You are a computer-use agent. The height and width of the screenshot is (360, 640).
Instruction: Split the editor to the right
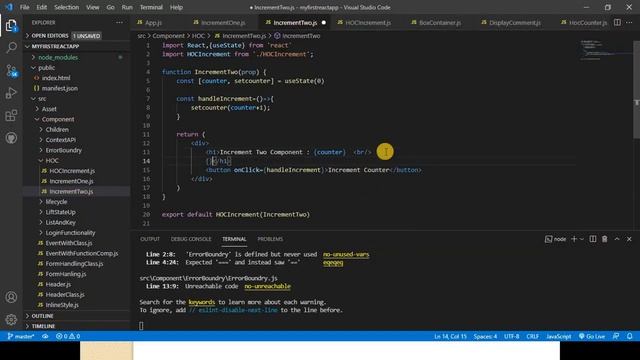click(617, 22)
